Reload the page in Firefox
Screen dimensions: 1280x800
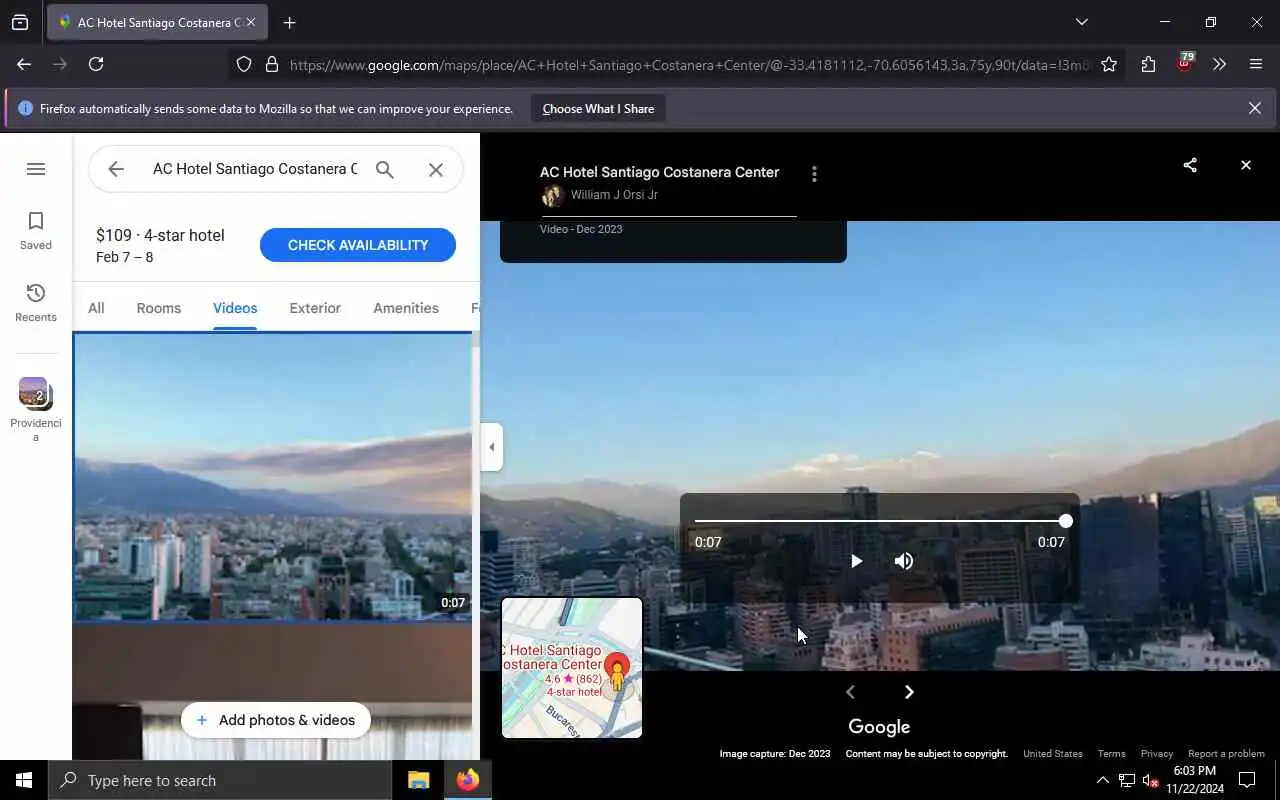(x=96, y=64)
